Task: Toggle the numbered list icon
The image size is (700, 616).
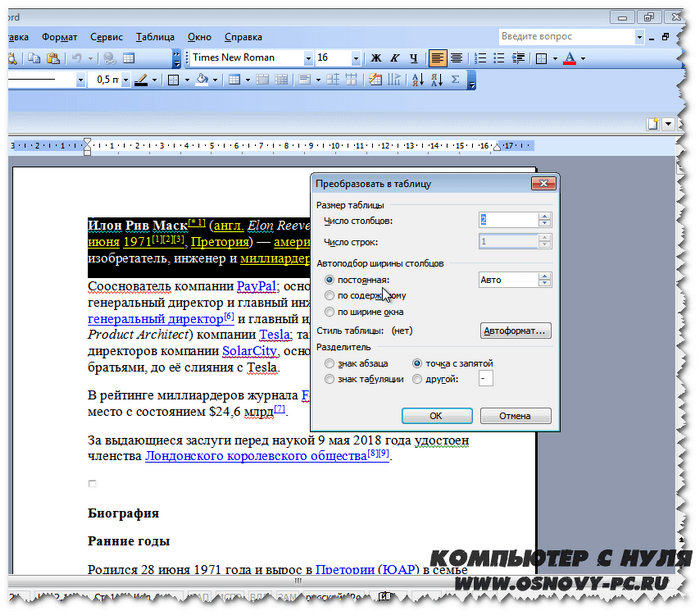Action: click(x=480, y=58)
